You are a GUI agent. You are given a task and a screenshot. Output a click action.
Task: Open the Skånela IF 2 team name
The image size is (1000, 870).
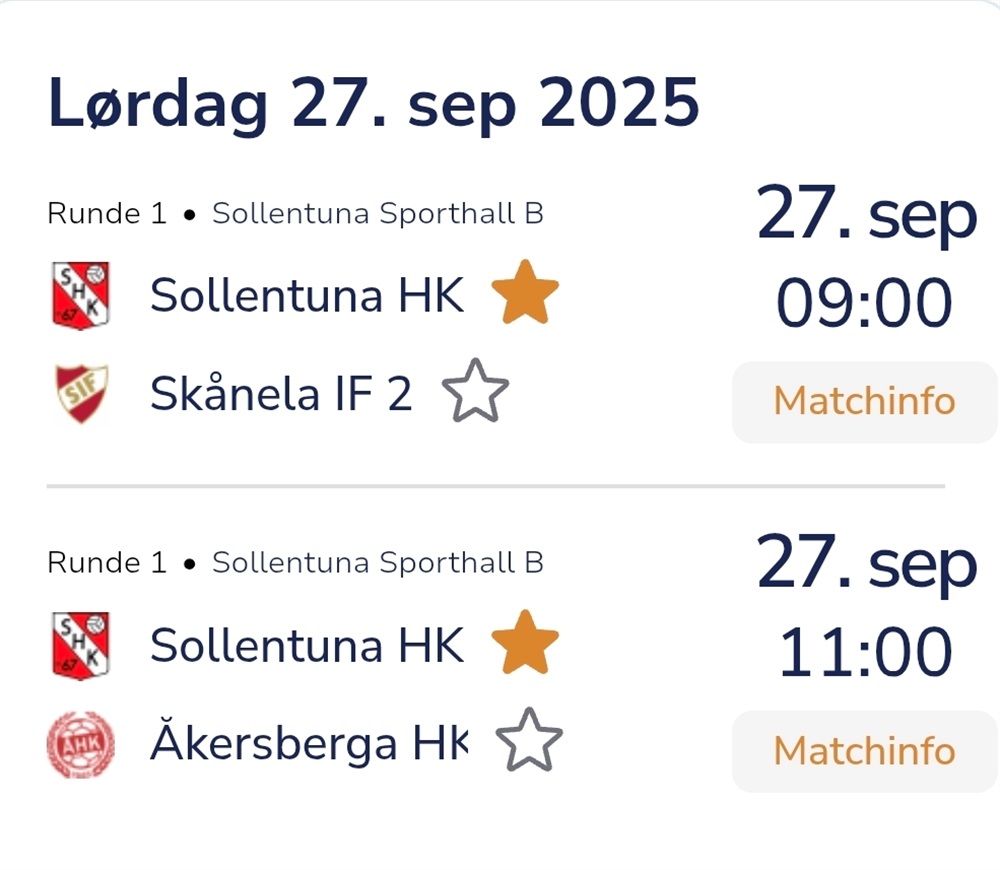point(281,394)
